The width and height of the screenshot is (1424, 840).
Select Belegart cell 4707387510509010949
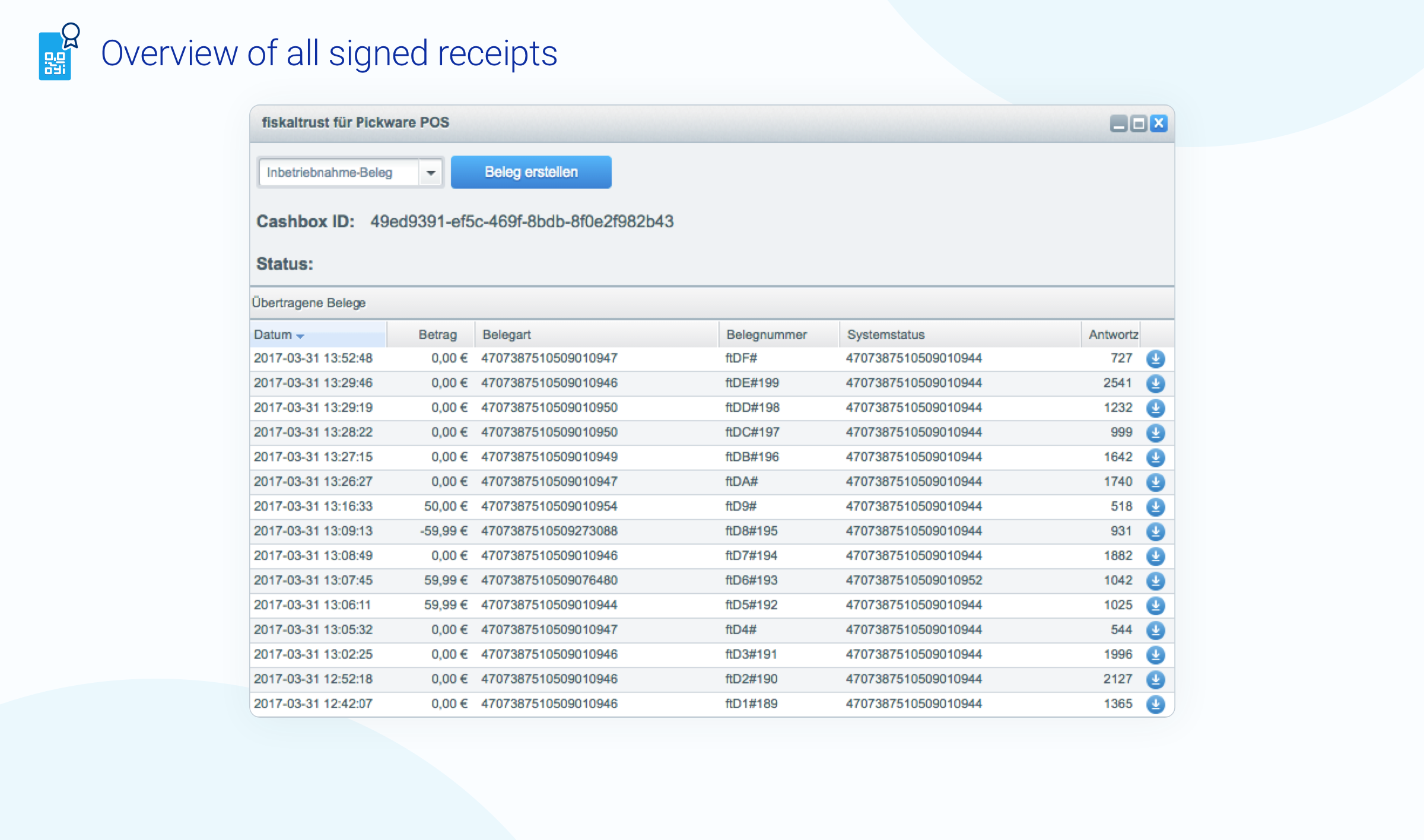pos(549,457)
